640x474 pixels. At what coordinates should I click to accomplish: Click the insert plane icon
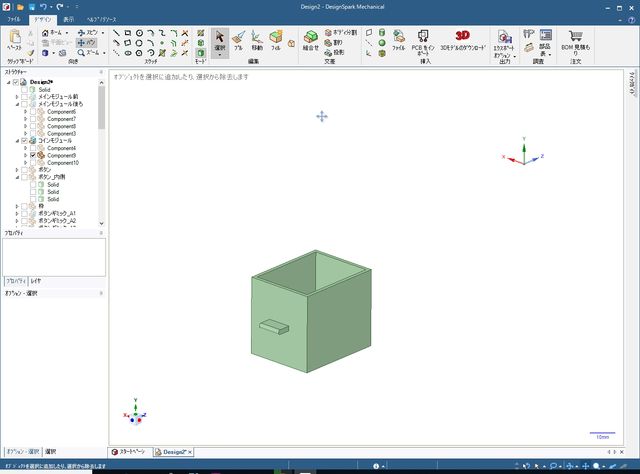click(369, 33)
